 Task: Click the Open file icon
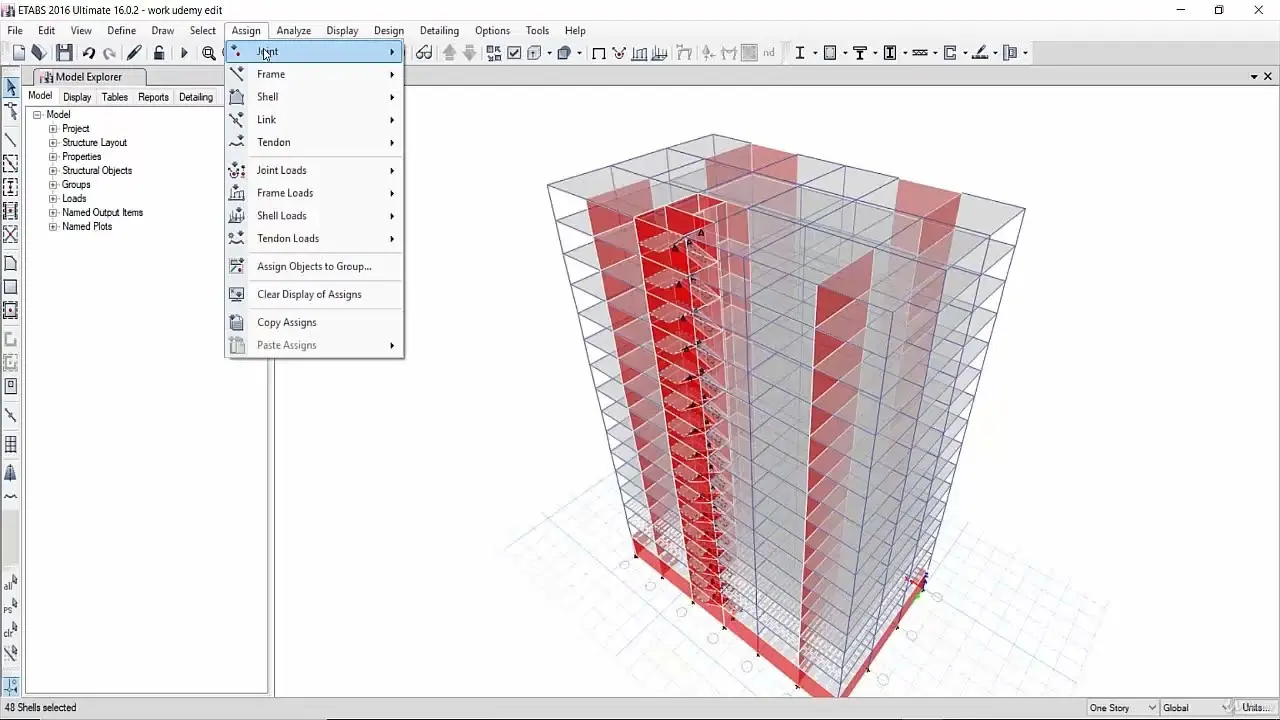click(39, 53)
